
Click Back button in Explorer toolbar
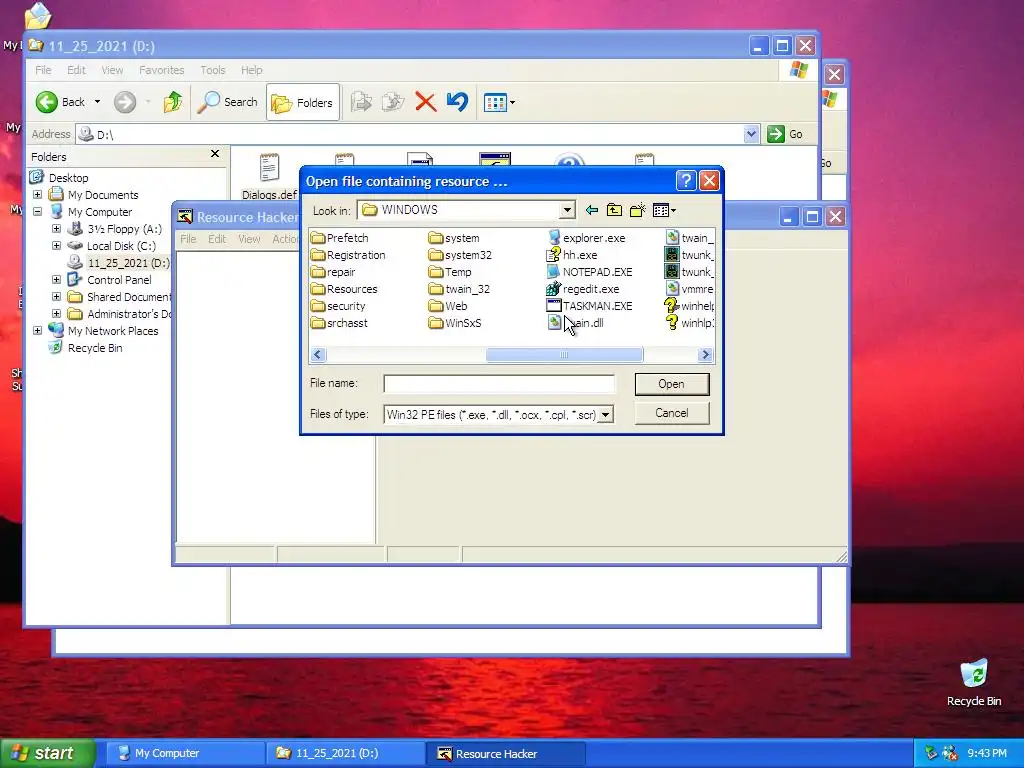(x=61, y=102)
